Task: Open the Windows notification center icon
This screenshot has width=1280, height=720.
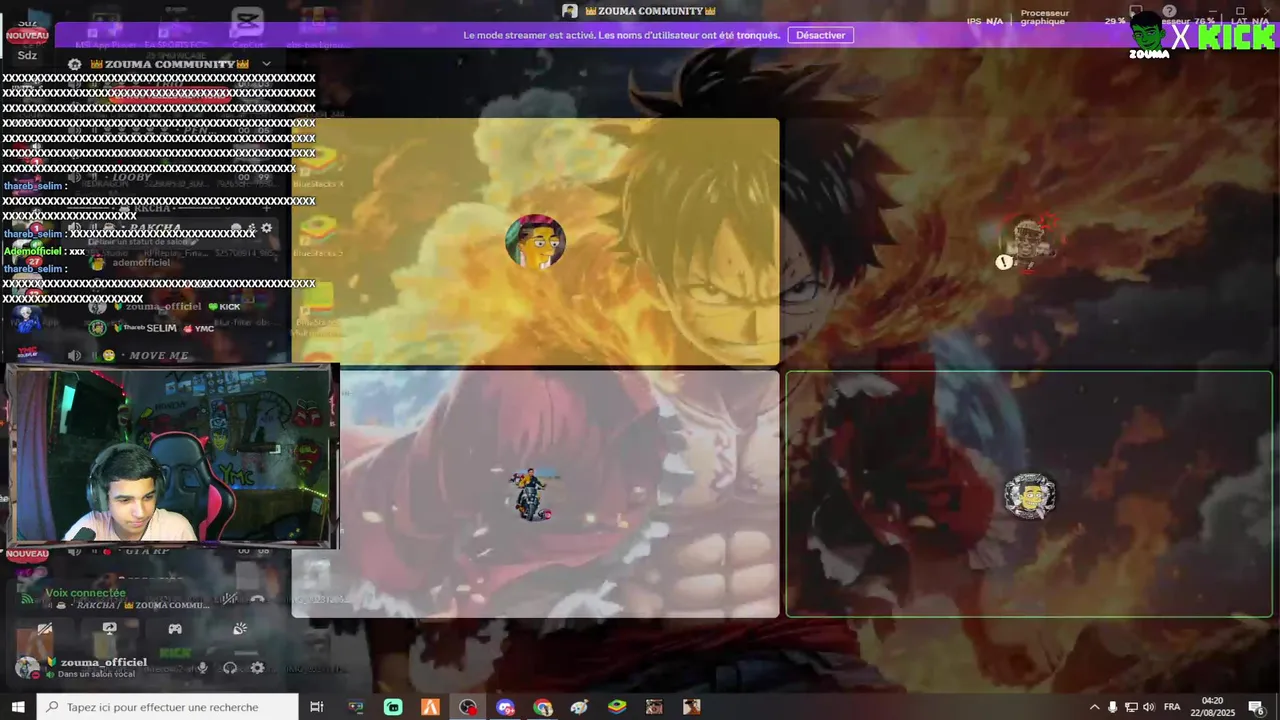Action: 1257,707
